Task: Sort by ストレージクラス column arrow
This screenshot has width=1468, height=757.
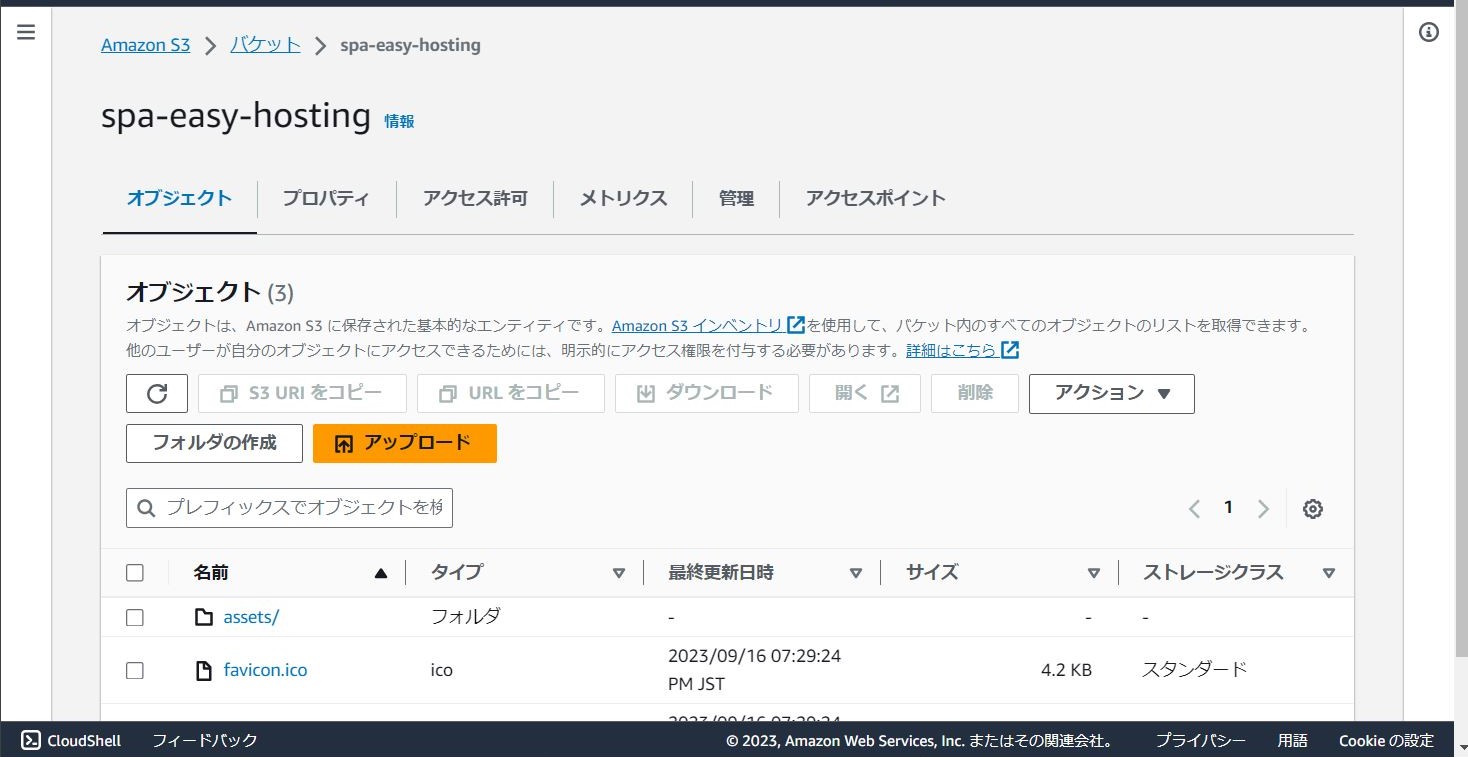Action: [1329, 573]
